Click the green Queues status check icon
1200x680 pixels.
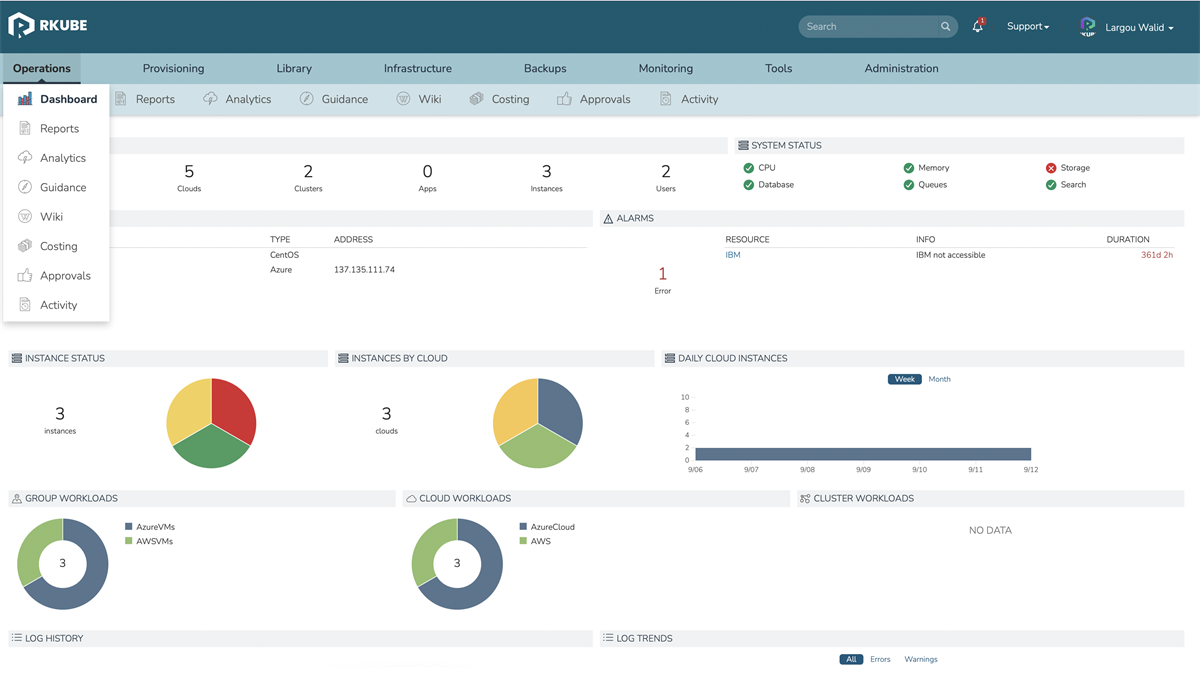pos(909,185)
